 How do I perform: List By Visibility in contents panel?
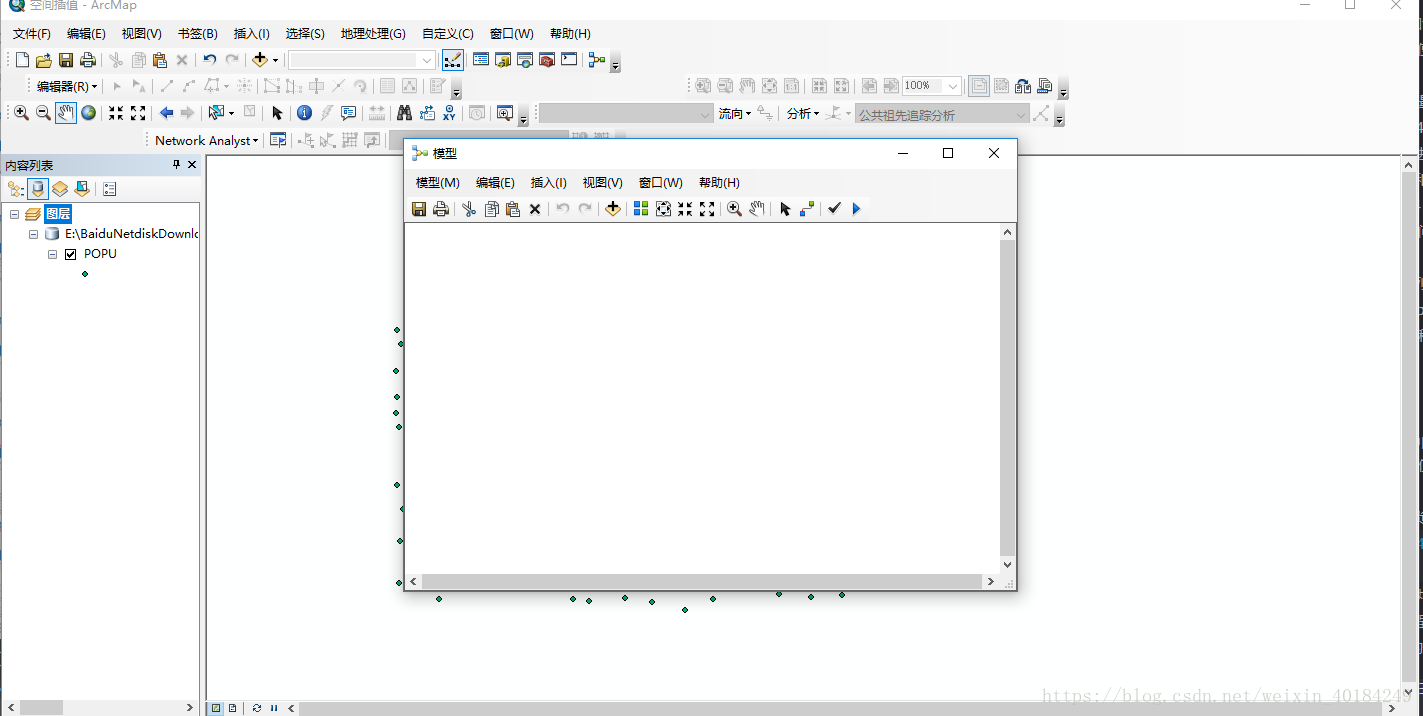click(x=60, y=188)
